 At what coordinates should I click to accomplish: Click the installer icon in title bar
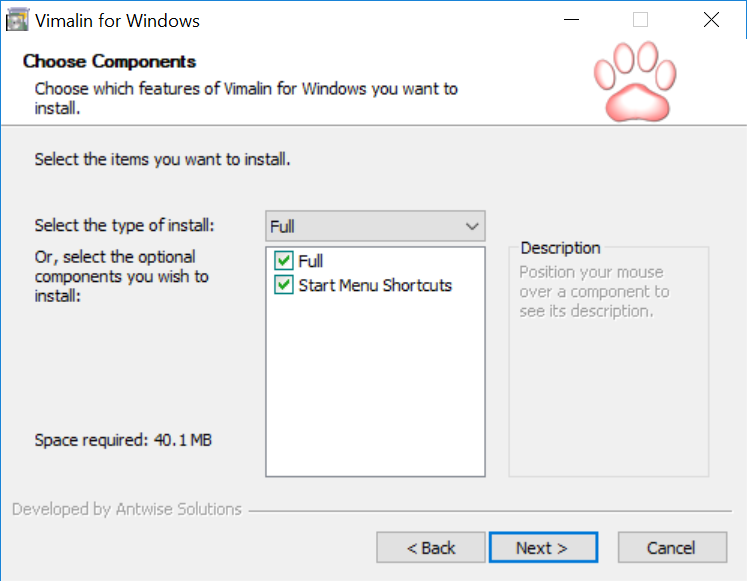click(x=17, y=20)
